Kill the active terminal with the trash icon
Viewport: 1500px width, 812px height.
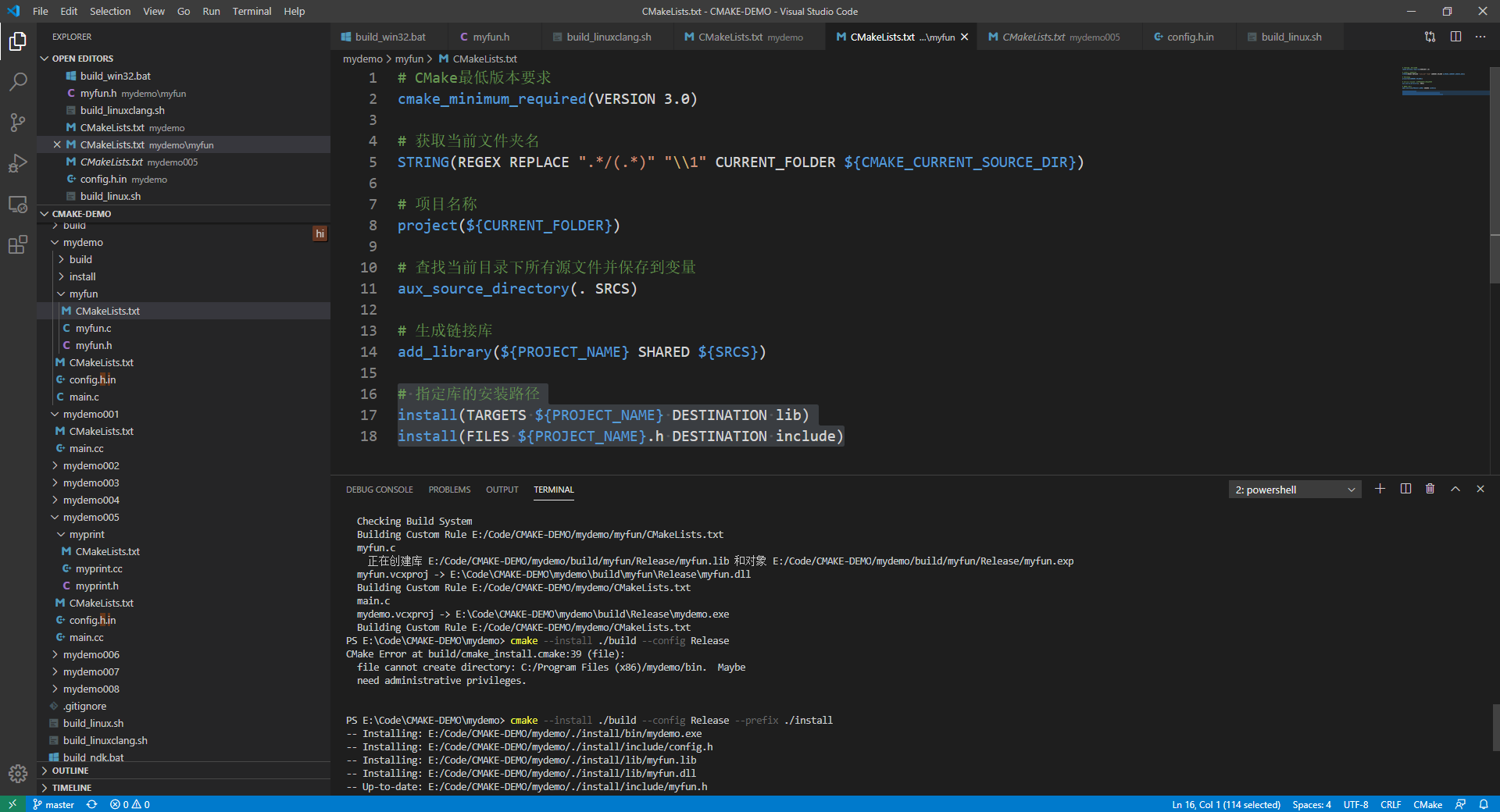(x=1430, y=489)
